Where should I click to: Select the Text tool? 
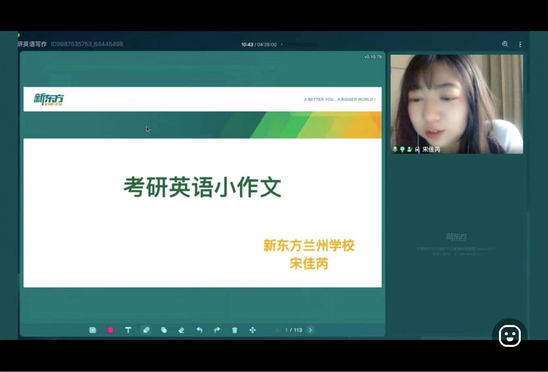click(x=128, y=330)
